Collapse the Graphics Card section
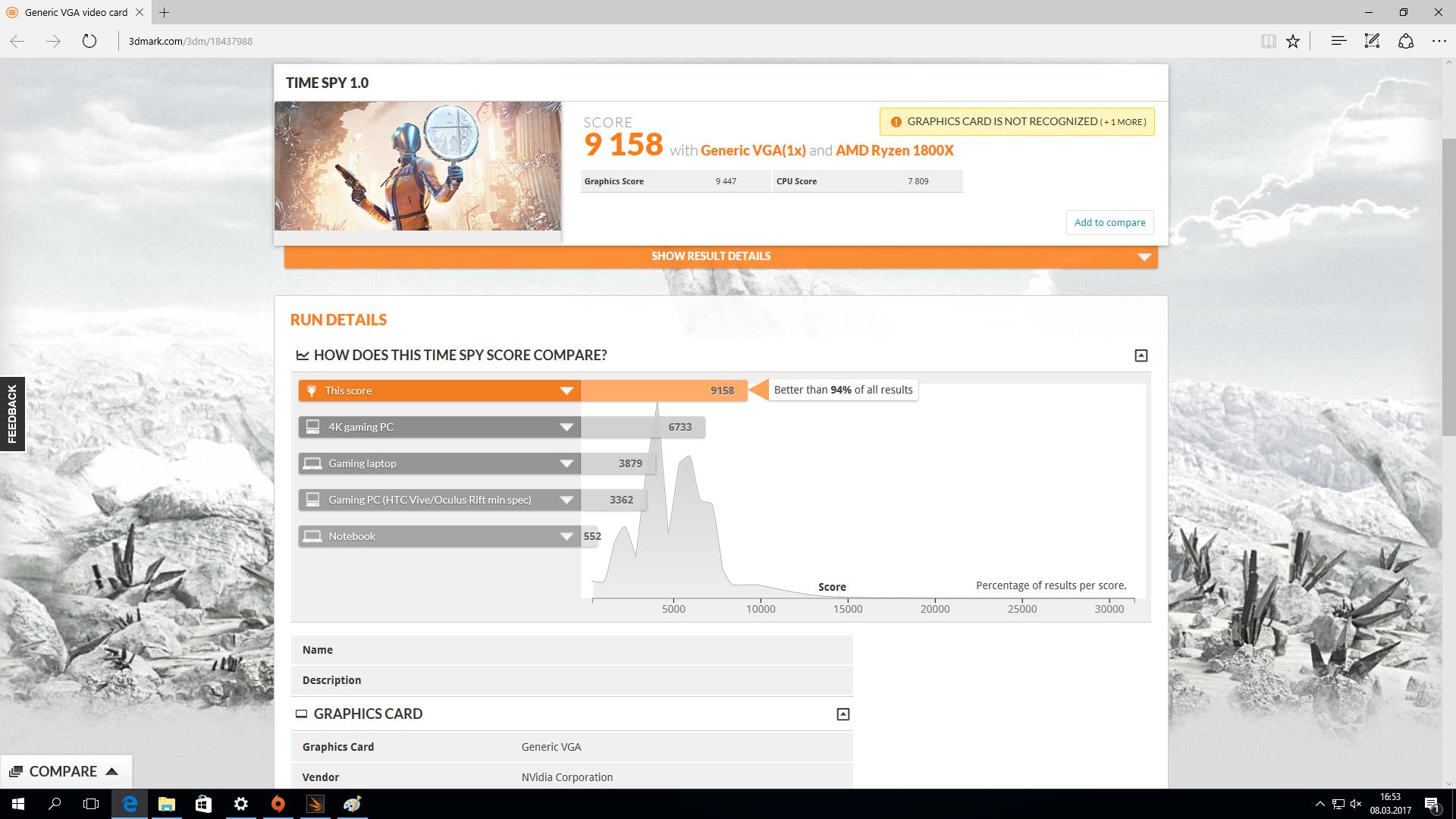 tap(843, 714)
